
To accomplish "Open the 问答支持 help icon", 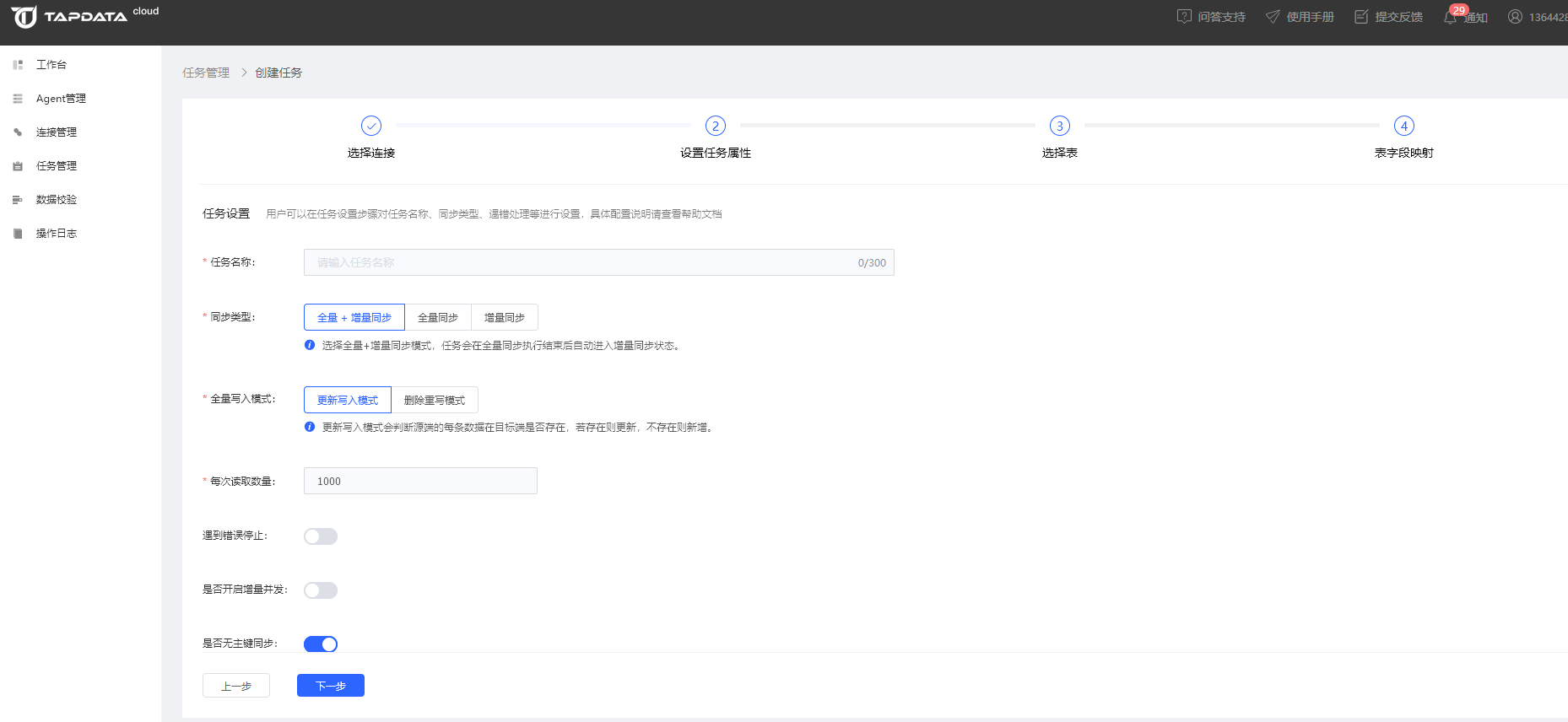I will [1184, 17].
